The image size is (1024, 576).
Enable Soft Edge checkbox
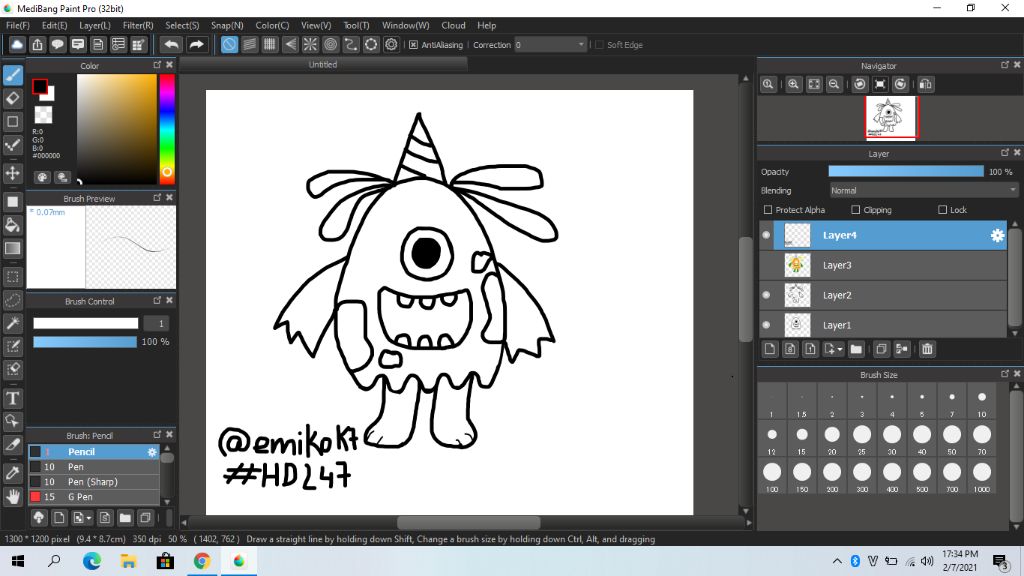(x=600, y=45)
